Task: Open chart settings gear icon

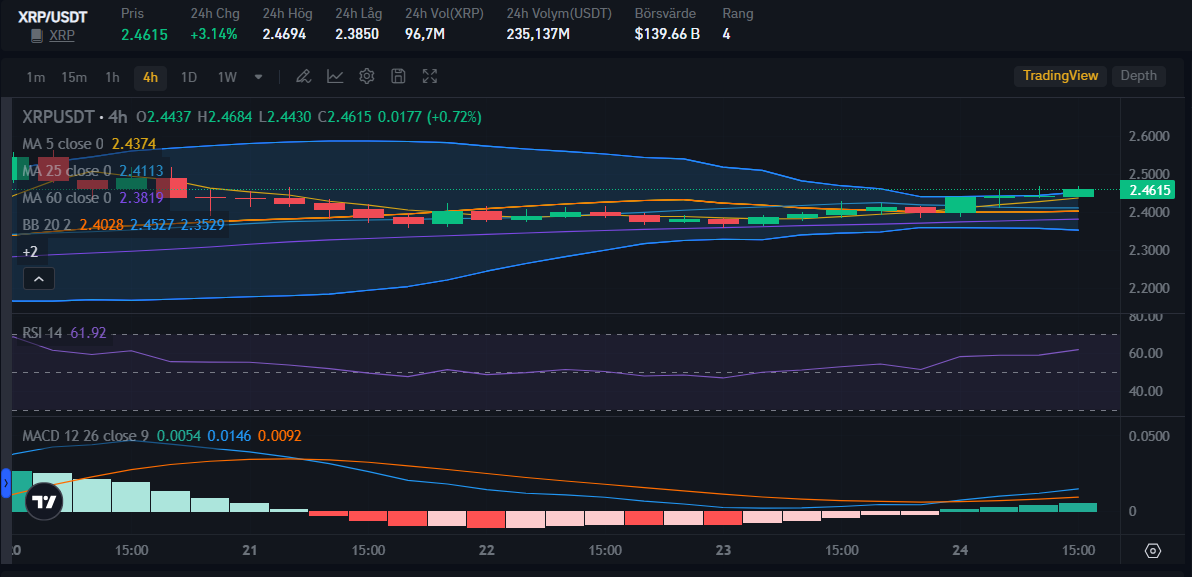Action: (366, 76)
